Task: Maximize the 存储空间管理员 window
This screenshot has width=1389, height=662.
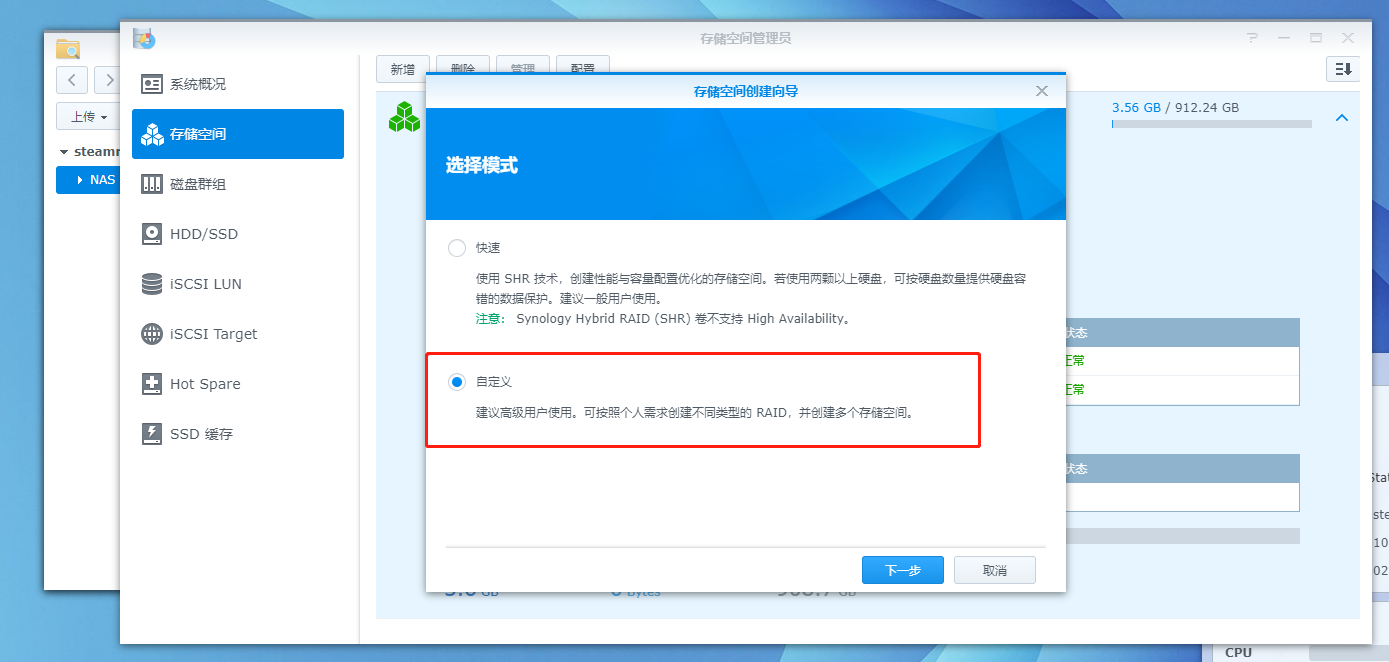Action: (x=1316, y=38)
